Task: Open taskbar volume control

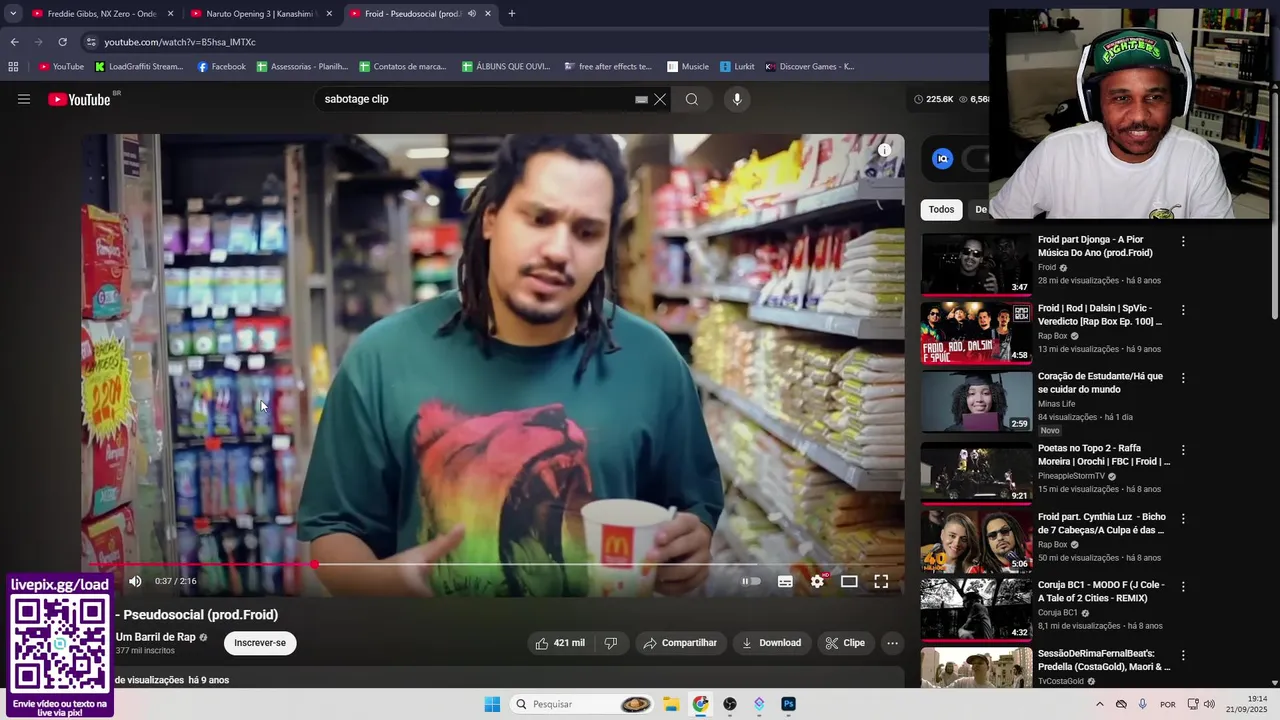Action: (1209, 704)
